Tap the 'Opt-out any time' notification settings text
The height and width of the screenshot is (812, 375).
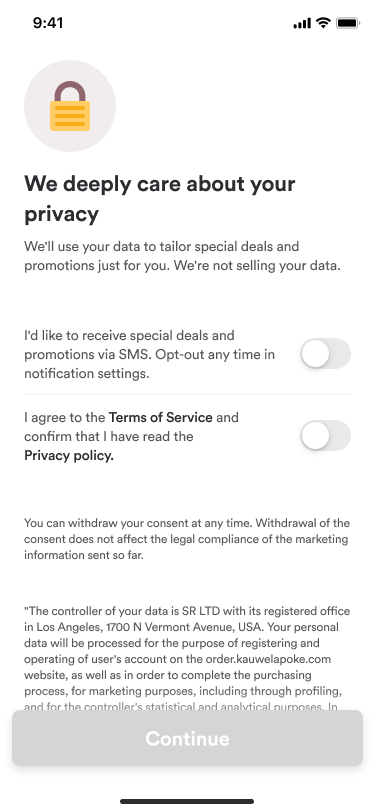(x=150, y=364)
